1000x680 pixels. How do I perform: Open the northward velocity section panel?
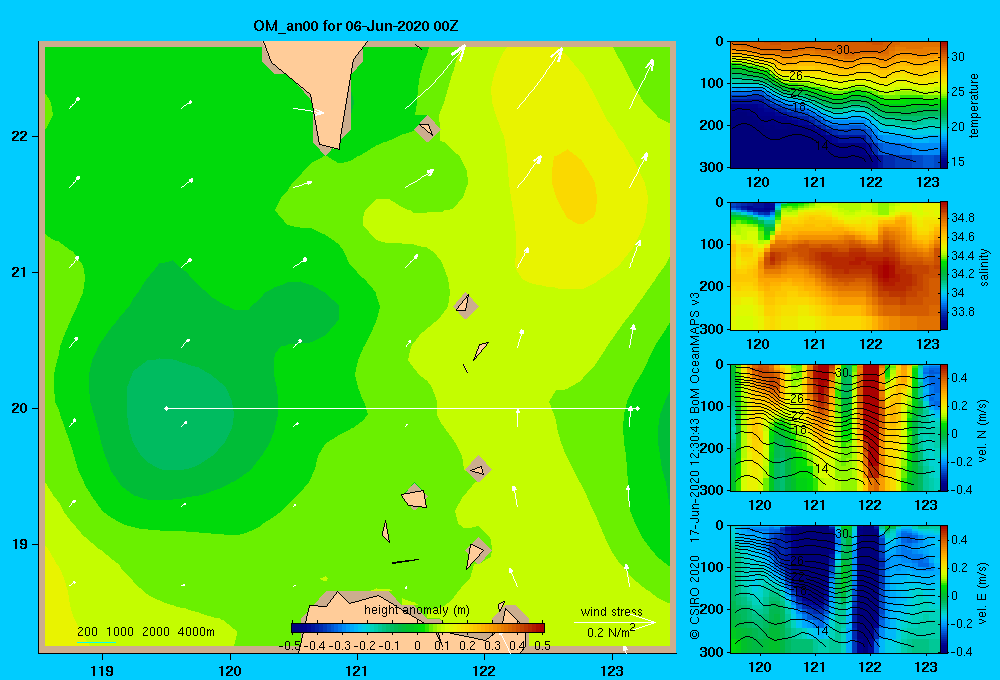[x=835, y=428]
